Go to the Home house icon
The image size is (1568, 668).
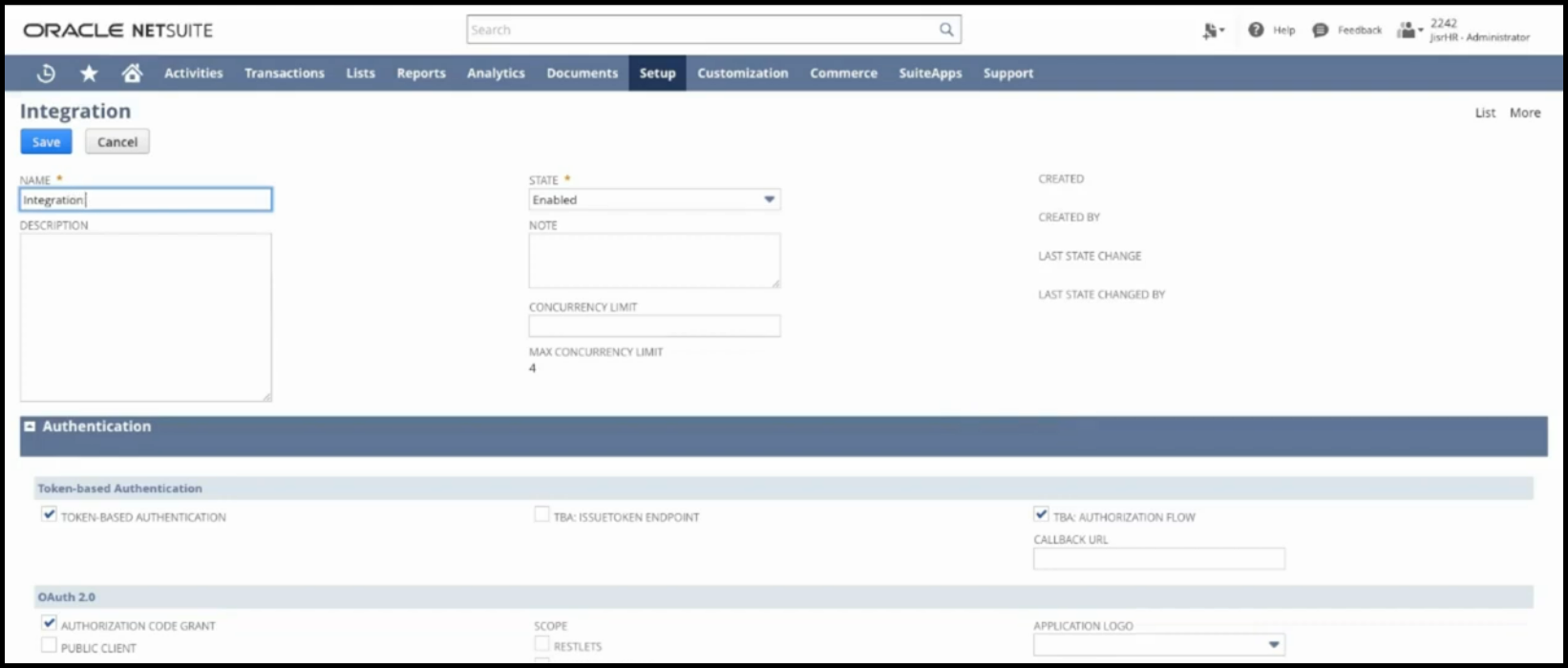[x=132, y=73]
